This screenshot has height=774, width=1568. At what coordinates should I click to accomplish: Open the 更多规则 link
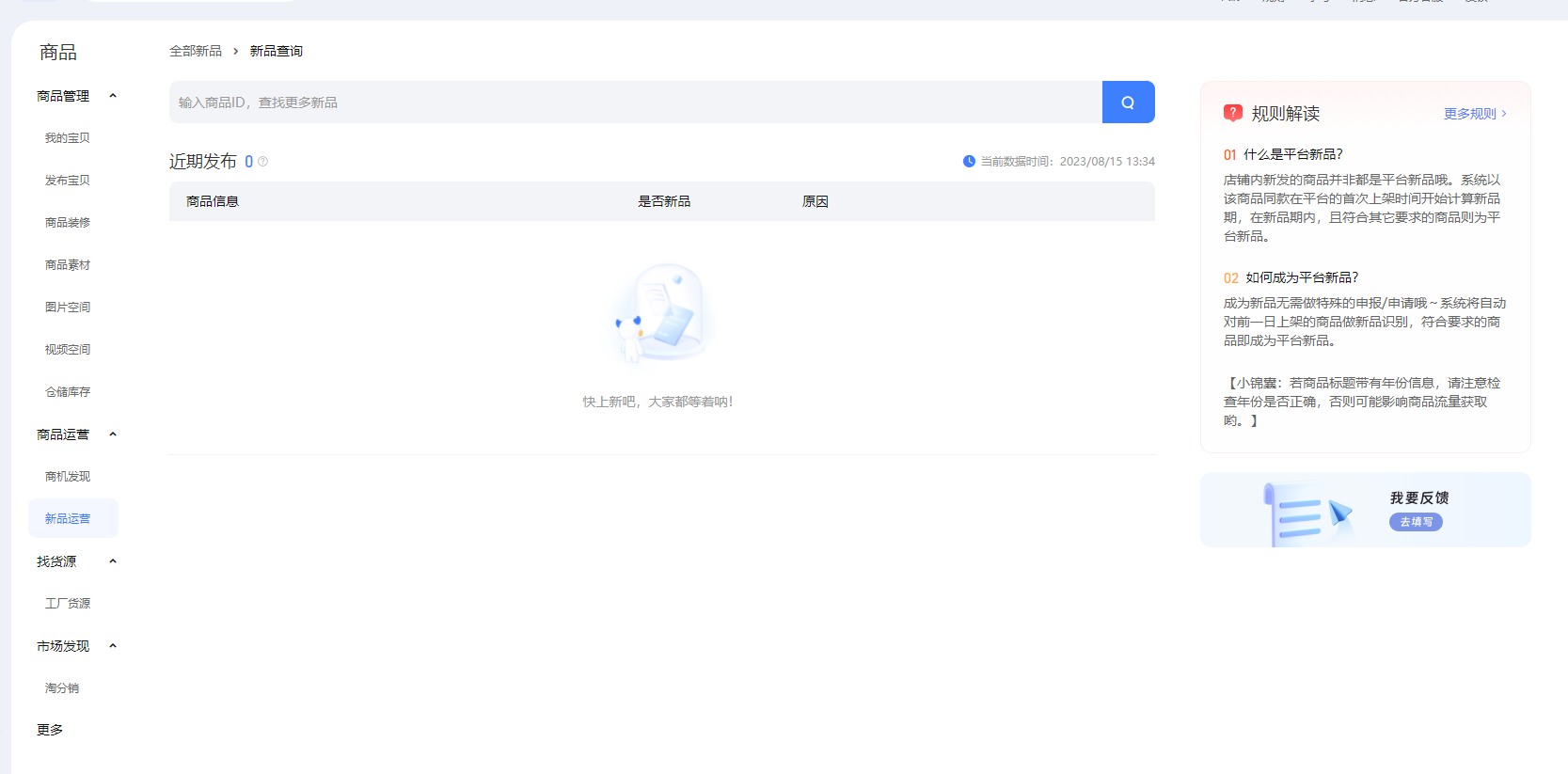1474,114
